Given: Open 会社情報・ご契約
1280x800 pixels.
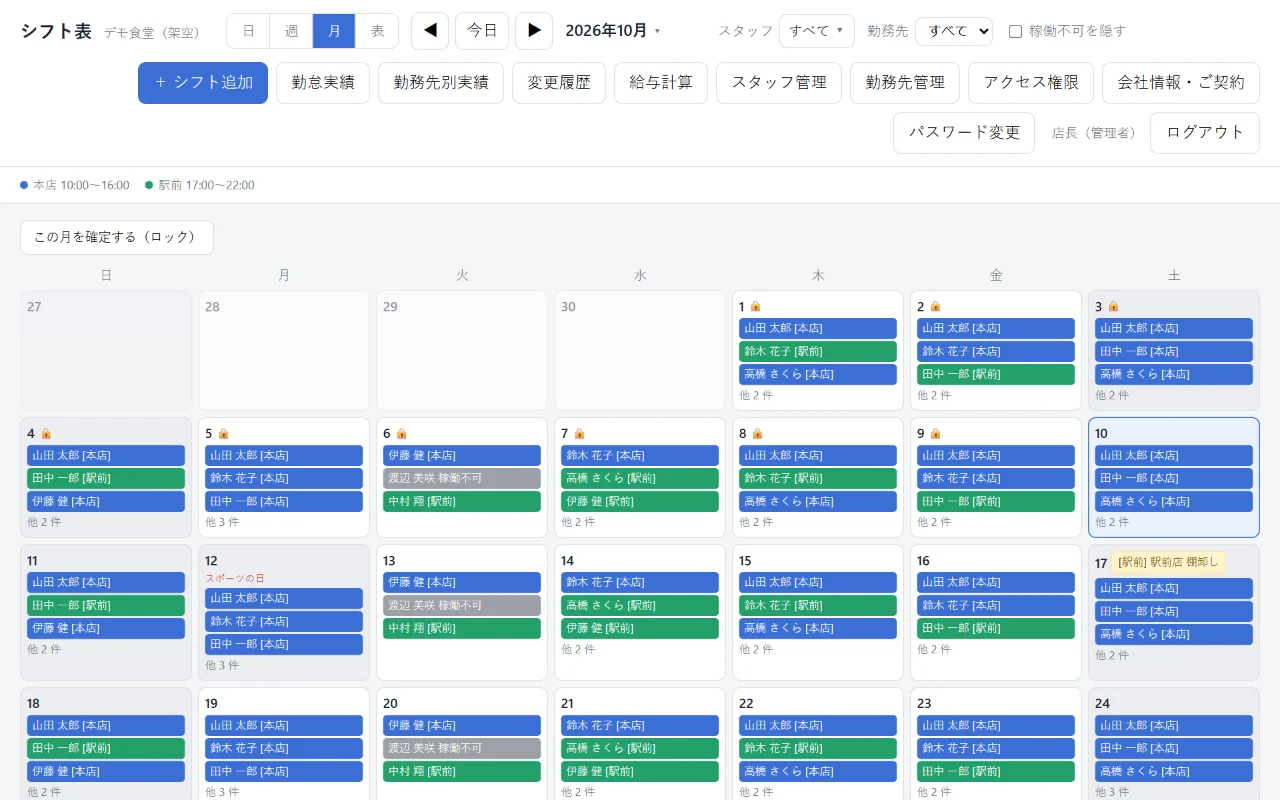Looking at the screenshot, I should click(1181, 83).
